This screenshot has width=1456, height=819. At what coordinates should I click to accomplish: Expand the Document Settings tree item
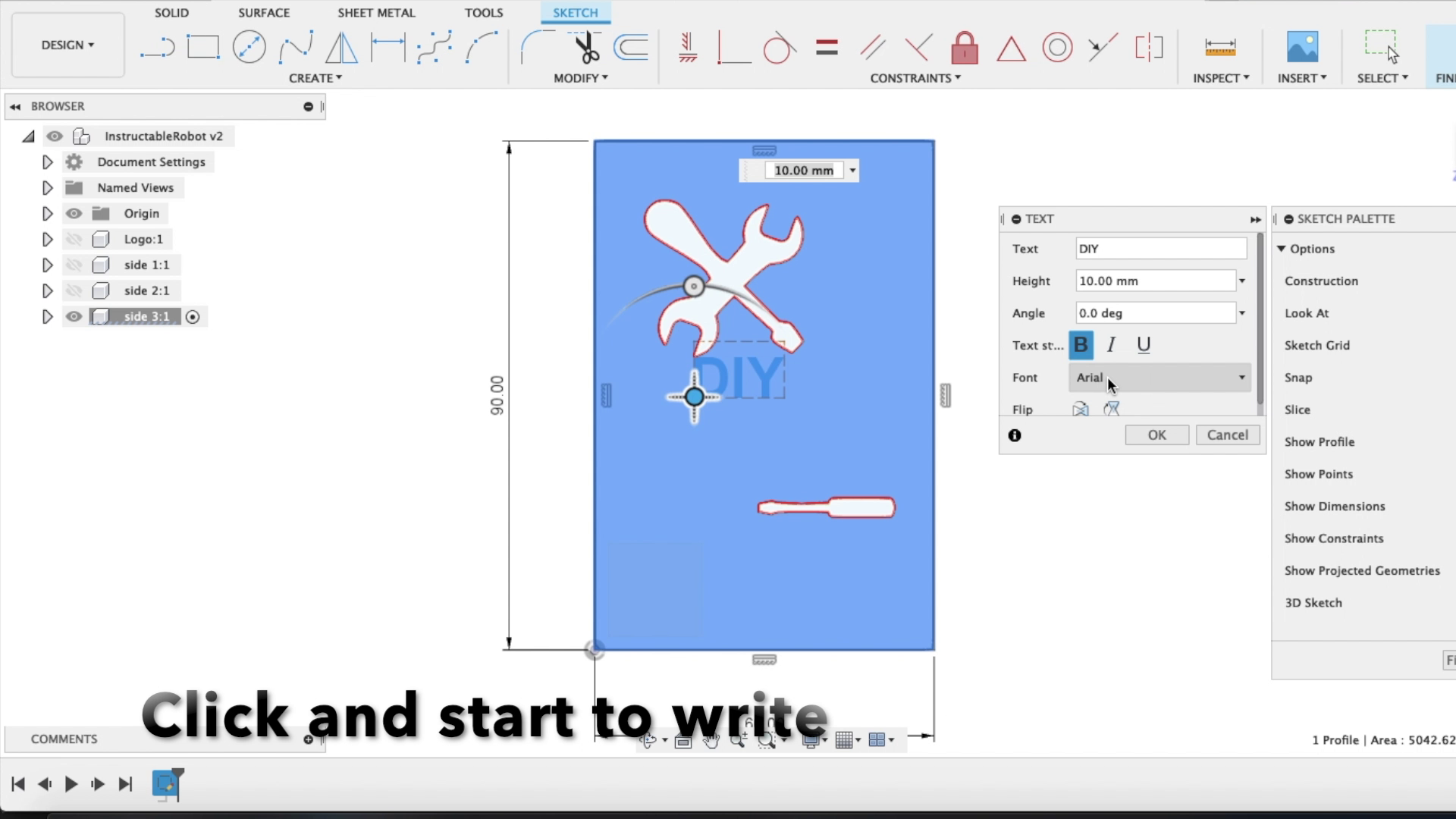[x=47, y=162]
